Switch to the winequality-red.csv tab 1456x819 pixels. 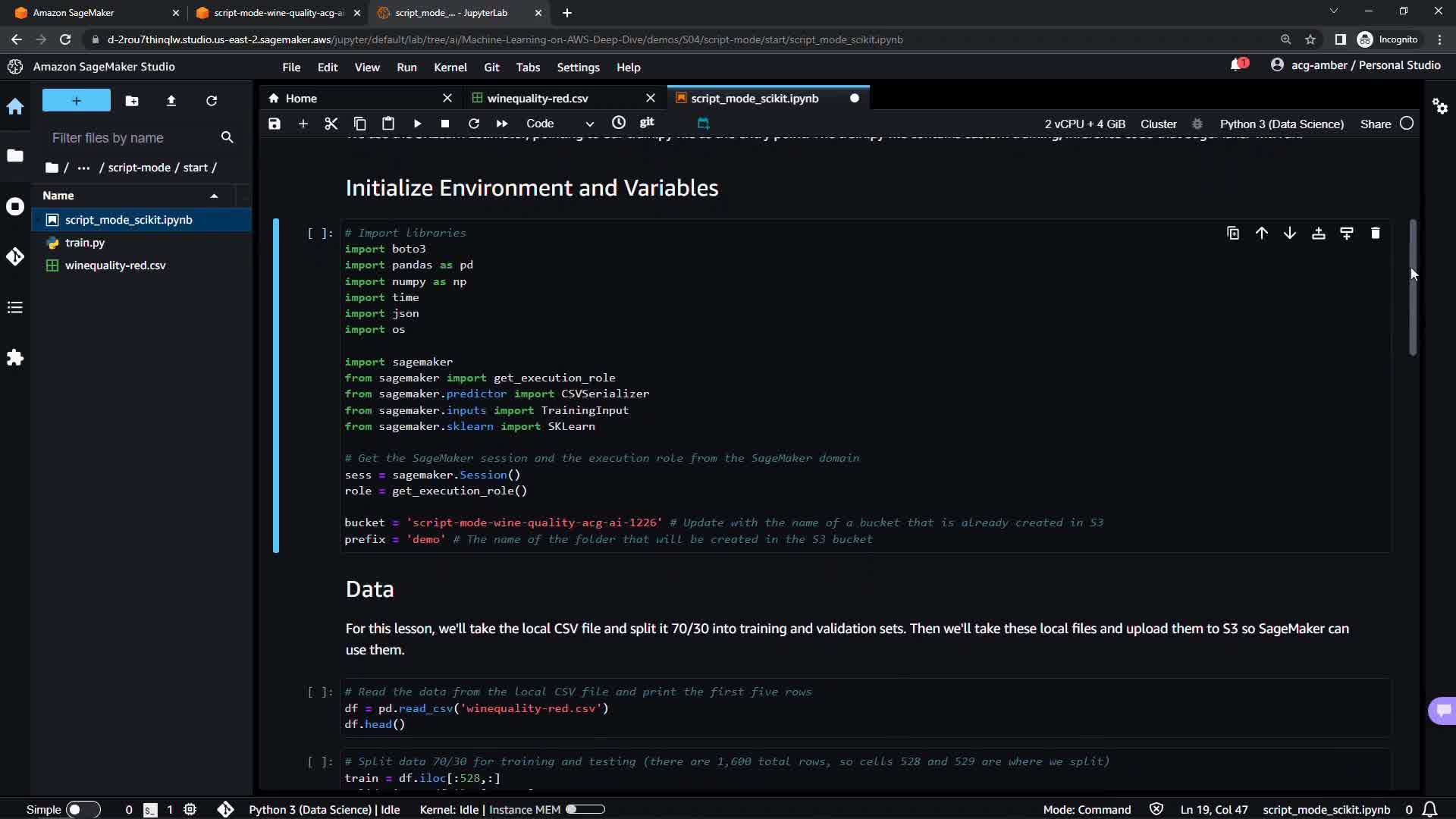[x=537, y=99]
